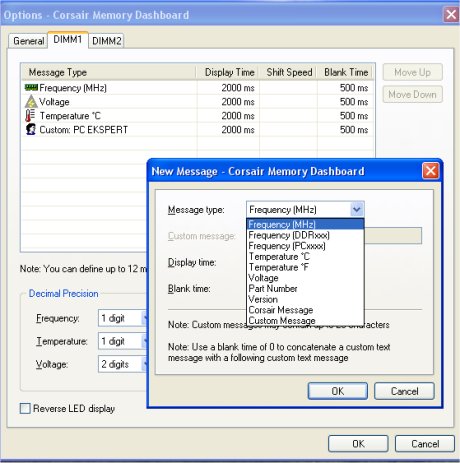Click the Custom message input field

[x=393, y=236]
